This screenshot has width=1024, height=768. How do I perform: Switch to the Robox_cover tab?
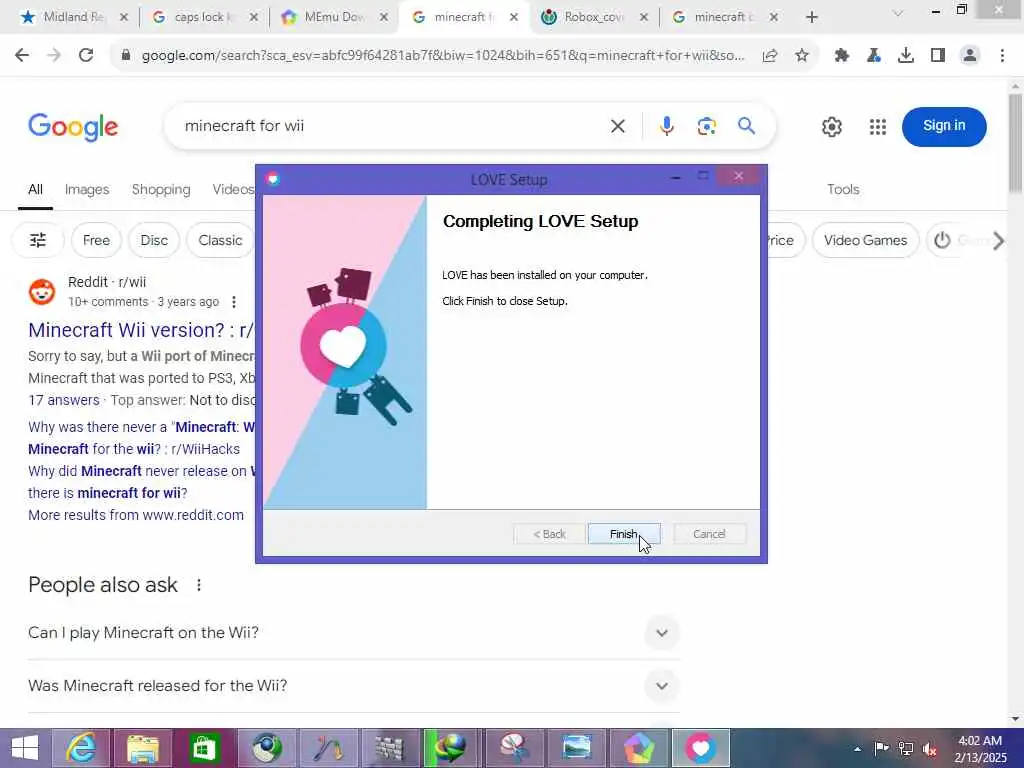tap(594, 17)
